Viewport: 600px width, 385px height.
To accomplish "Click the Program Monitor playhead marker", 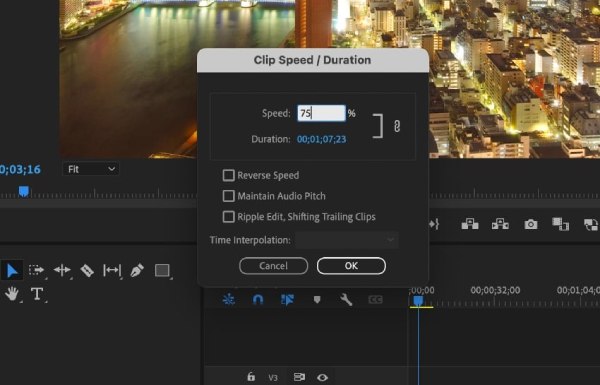I will click(x=24, y=191).
